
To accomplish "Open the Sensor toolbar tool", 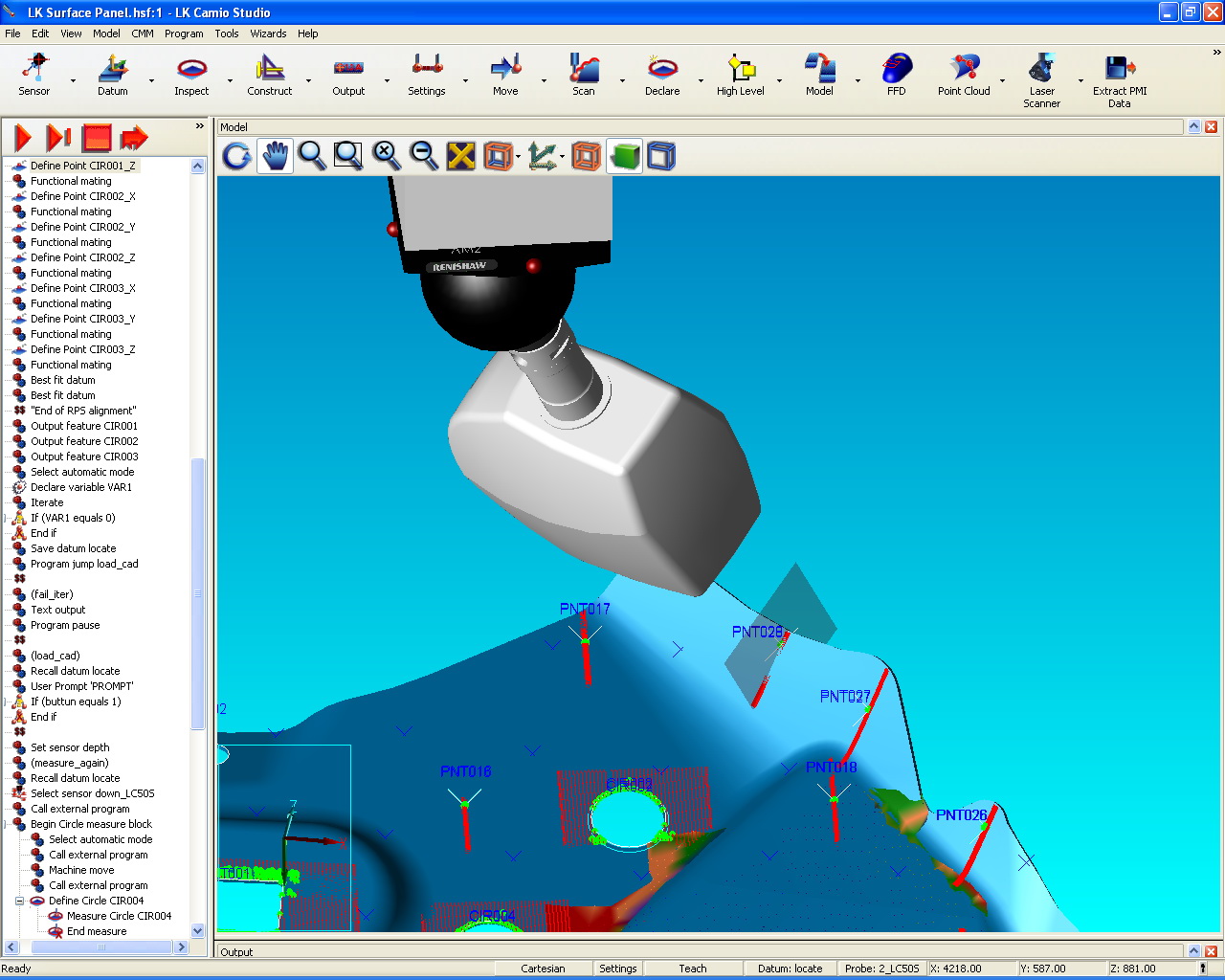I will point(34,75).
